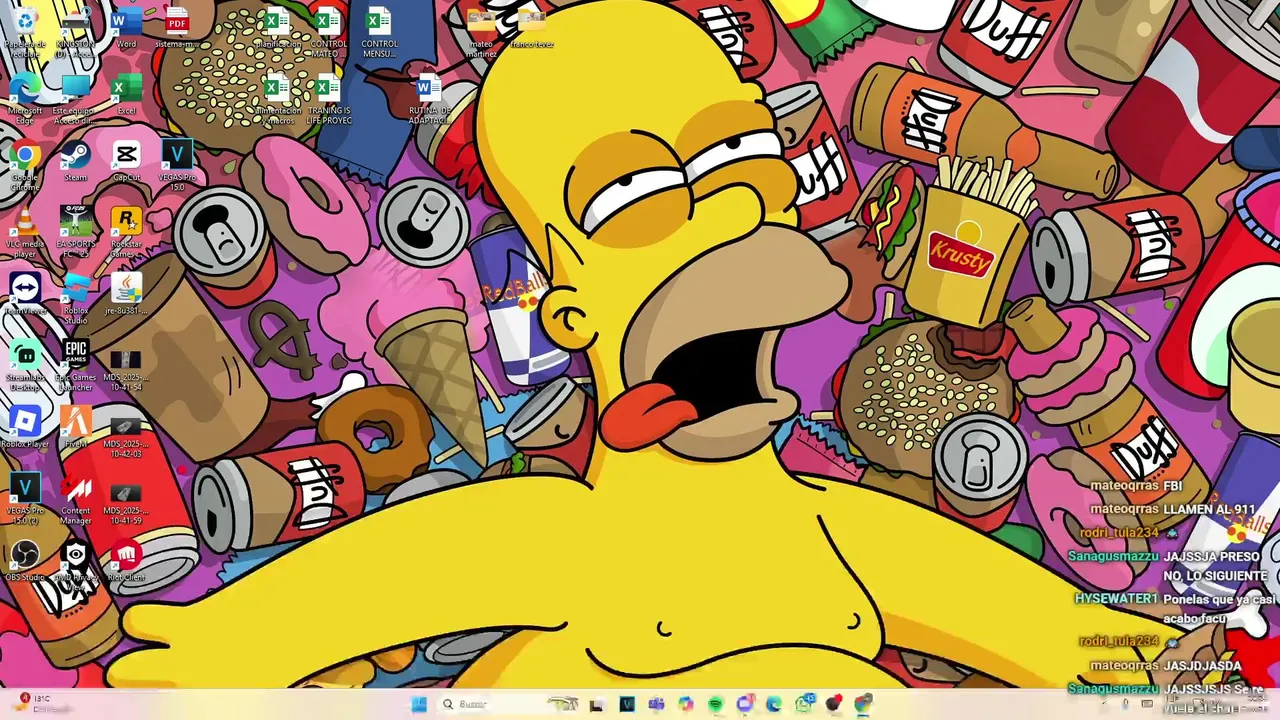1280x720 pixels.
Task: Open the weather widget on the taskbar
Action: click(x=42, y=703)
